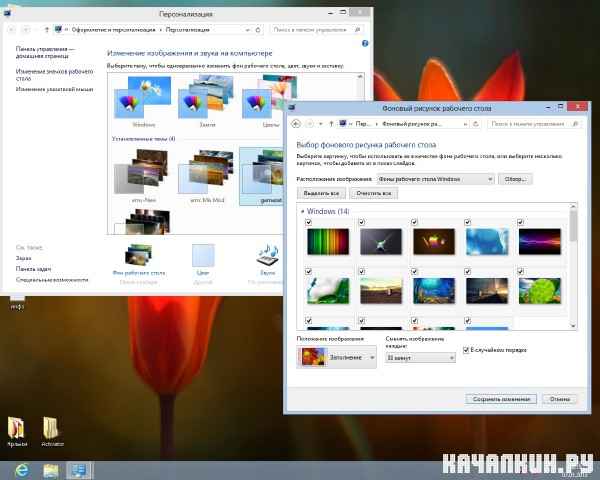Uncheck the dark night scene wallpaper checkbox
600x480 pixels.
point(467,271)
